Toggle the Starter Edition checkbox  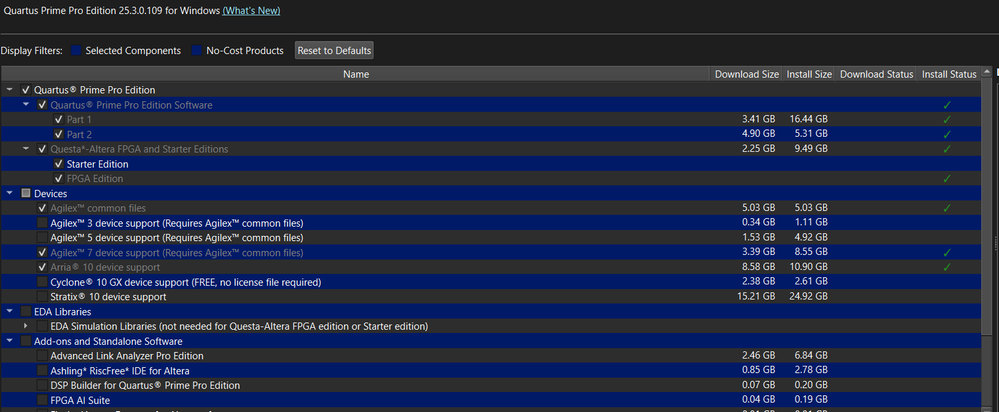coord(59,164)
